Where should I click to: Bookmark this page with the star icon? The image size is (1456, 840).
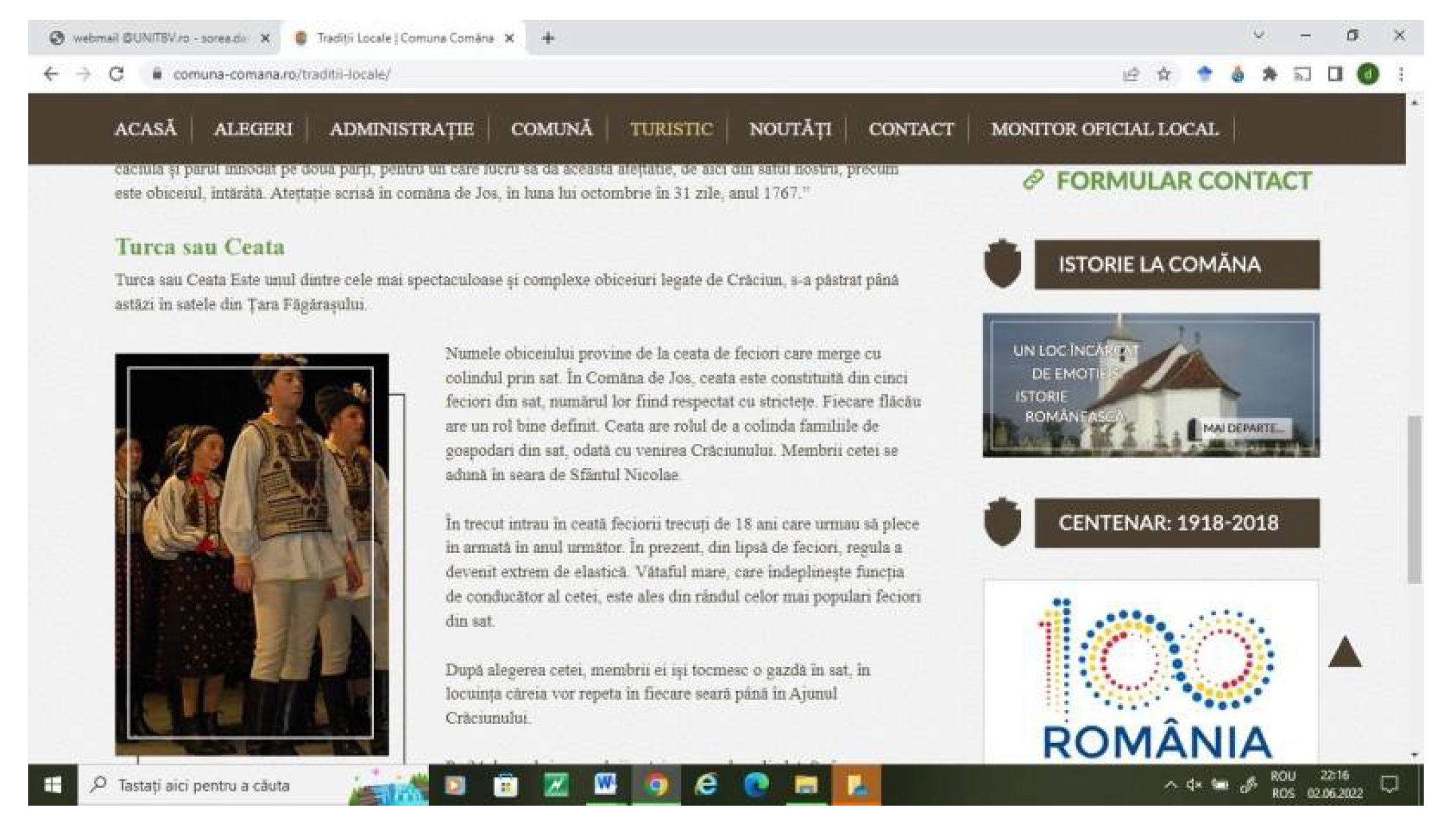(1164, 74)
